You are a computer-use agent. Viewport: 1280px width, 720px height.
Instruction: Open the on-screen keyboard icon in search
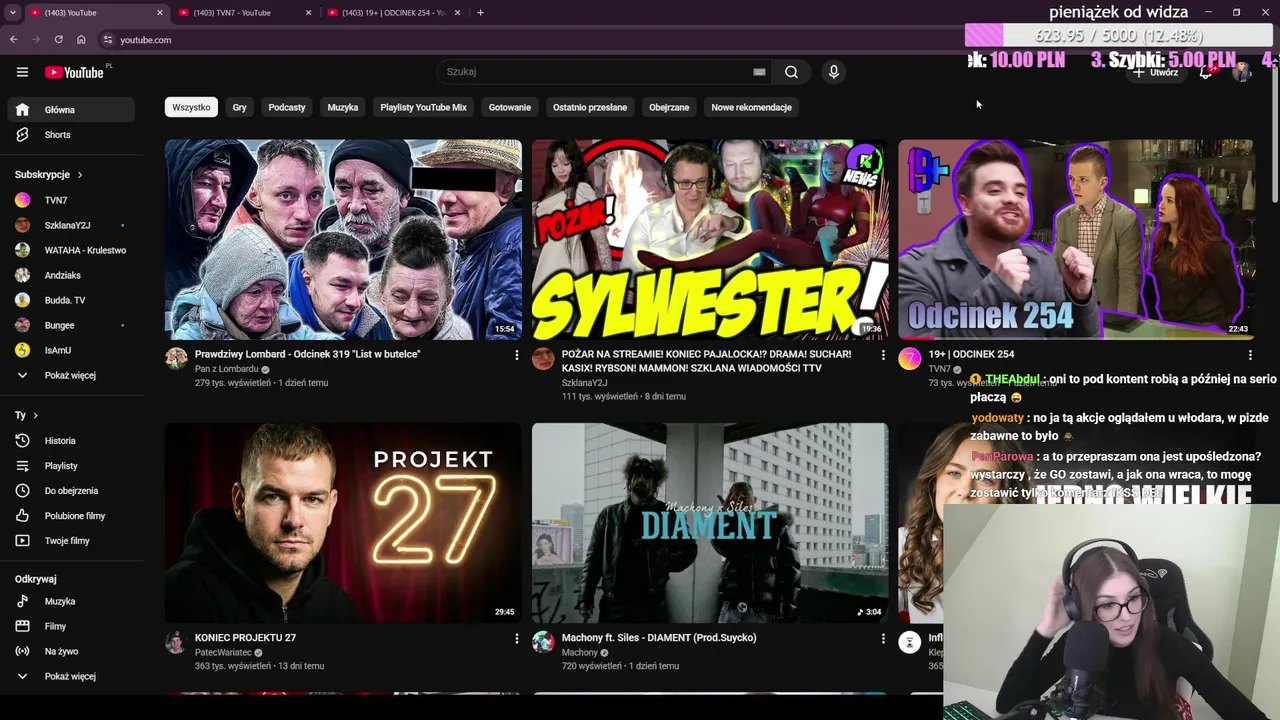(x=759, y=72)
